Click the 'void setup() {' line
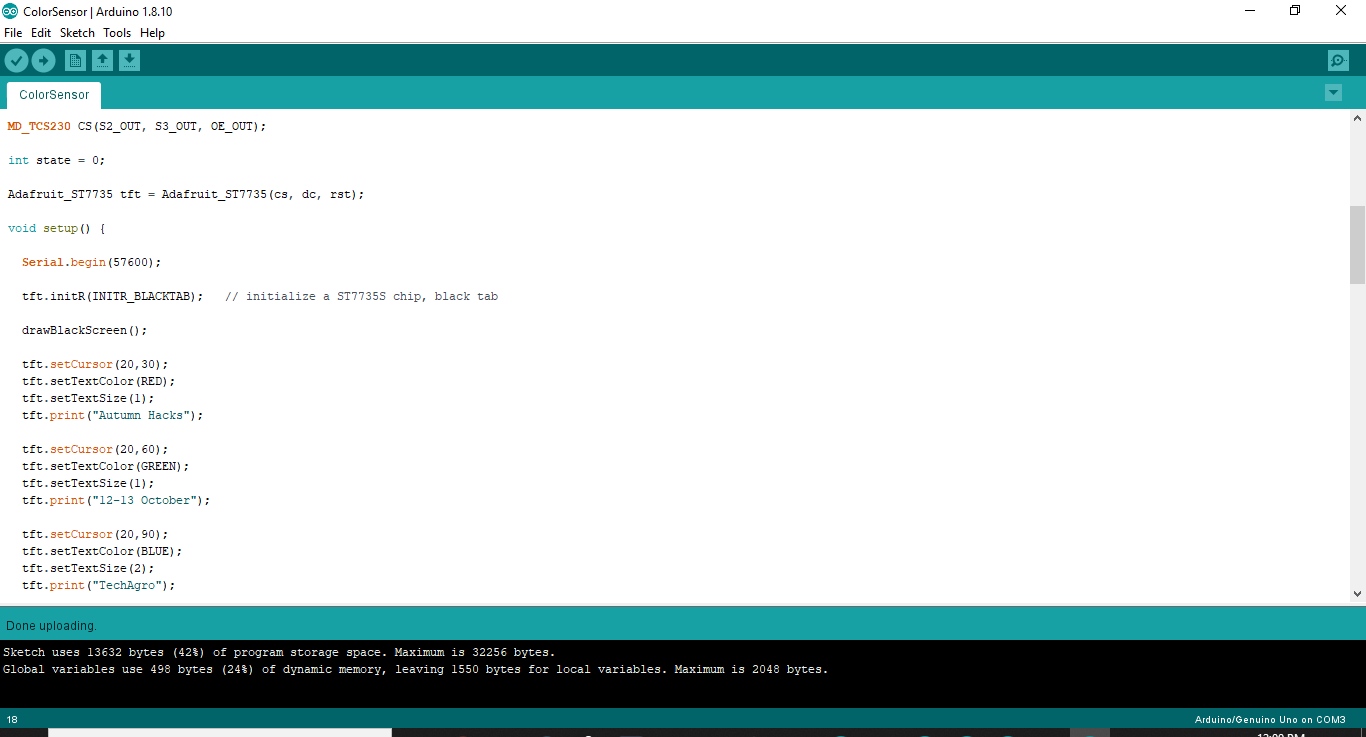1366x737 pixels. point(56,228)
